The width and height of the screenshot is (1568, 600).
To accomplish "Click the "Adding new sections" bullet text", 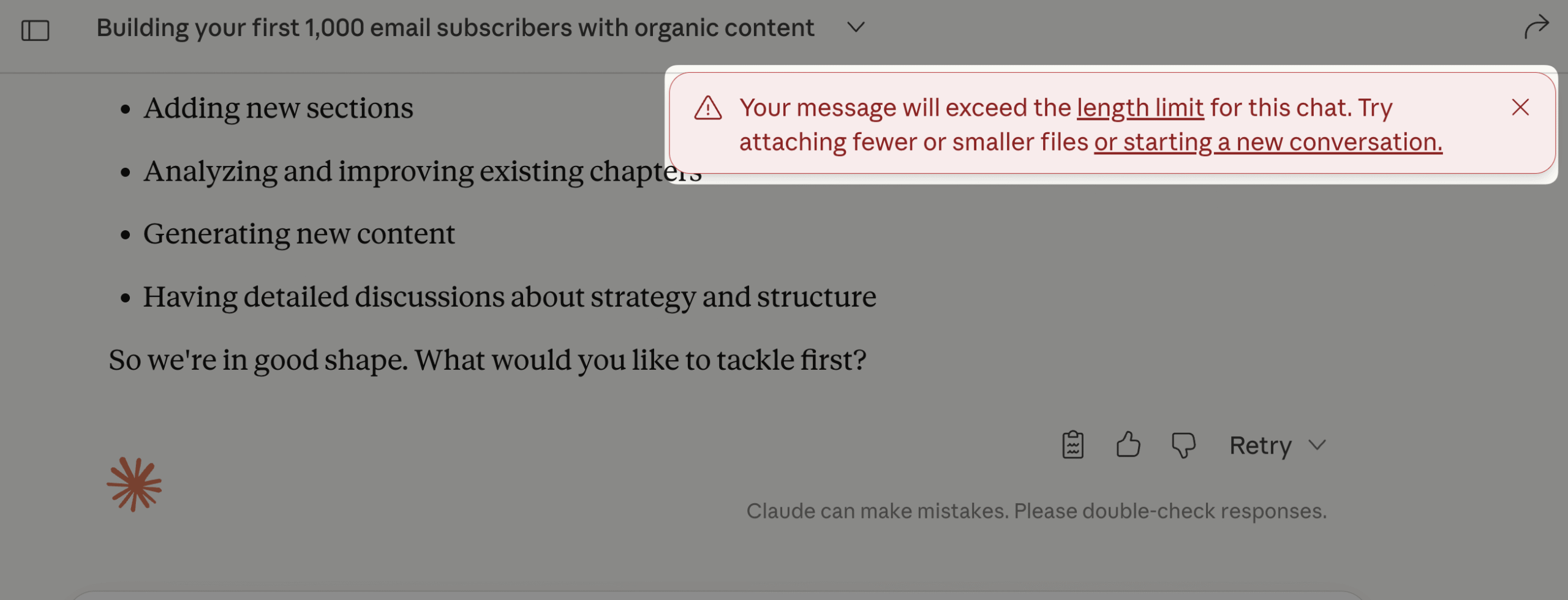I will click(278, 108).
